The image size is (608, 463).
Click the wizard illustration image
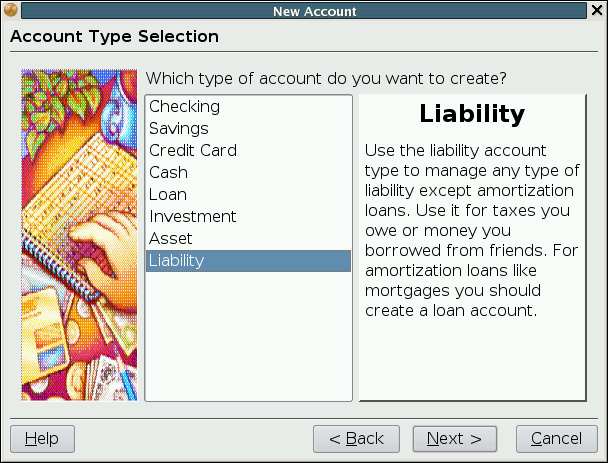tap(79, 235)
